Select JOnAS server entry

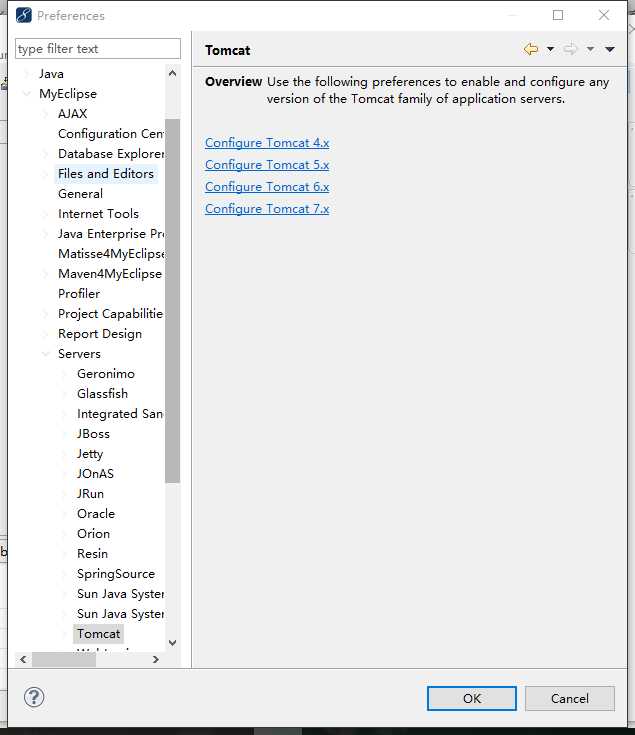pyautogui.click(x=95, y=474)
